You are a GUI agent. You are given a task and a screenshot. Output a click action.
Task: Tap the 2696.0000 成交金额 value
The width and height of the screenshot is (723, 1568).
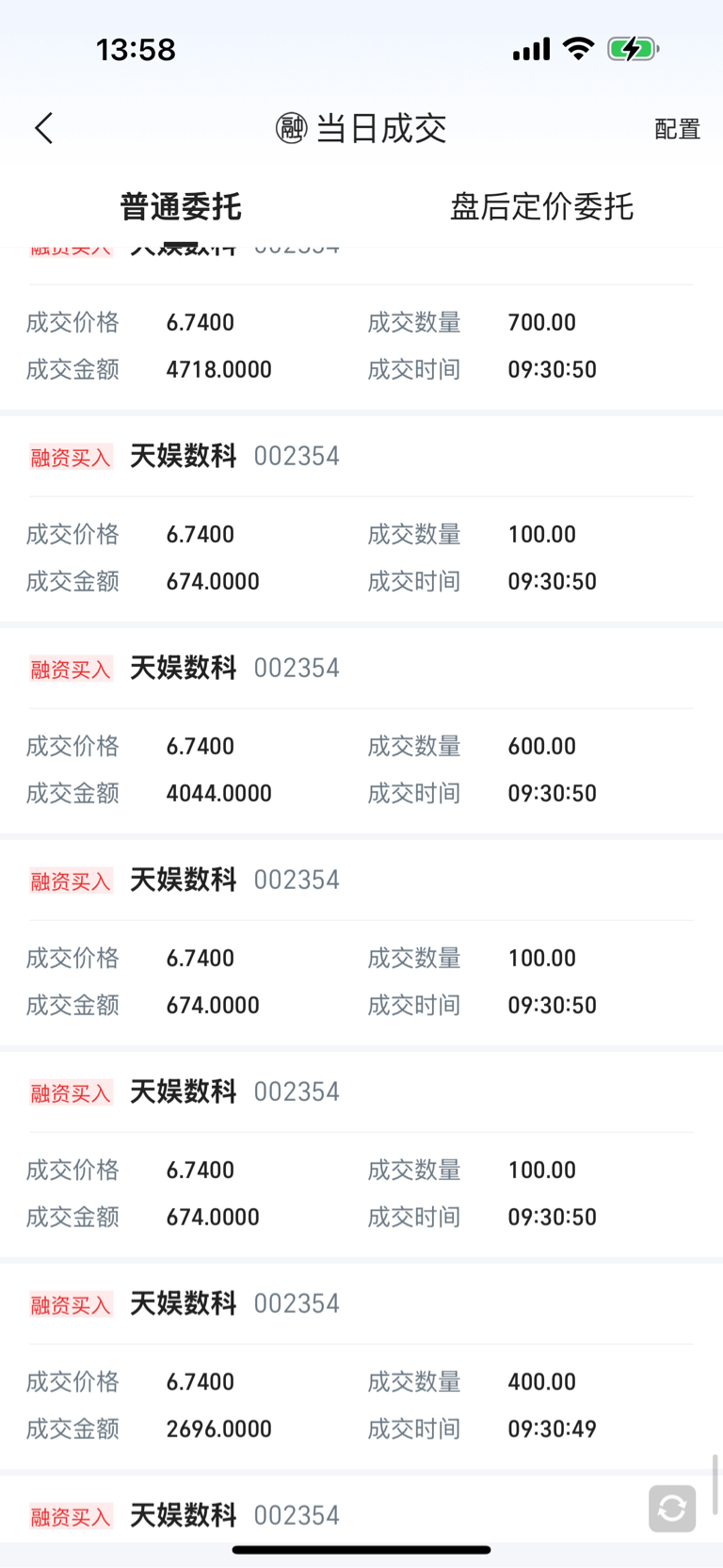pyautogui.click(x=218, y=1429)
